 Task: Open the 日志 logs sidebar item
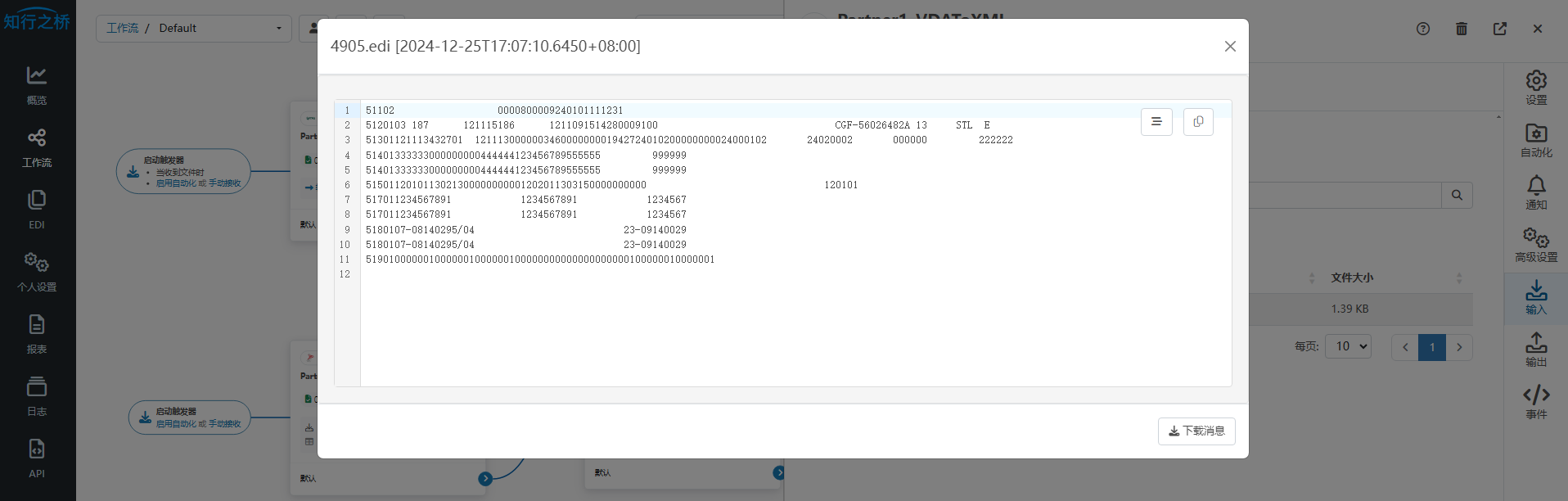coord(37,396)
